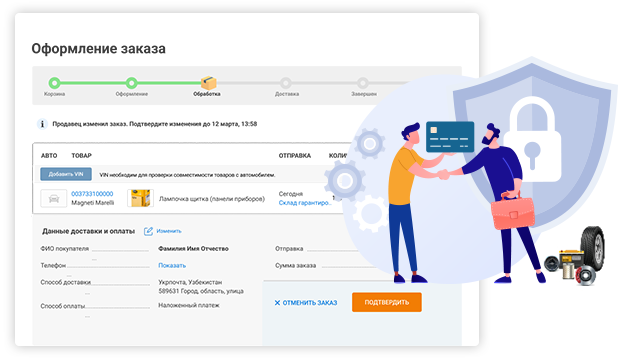
Task: Click the credit card illustration
Action: [450, 136]
